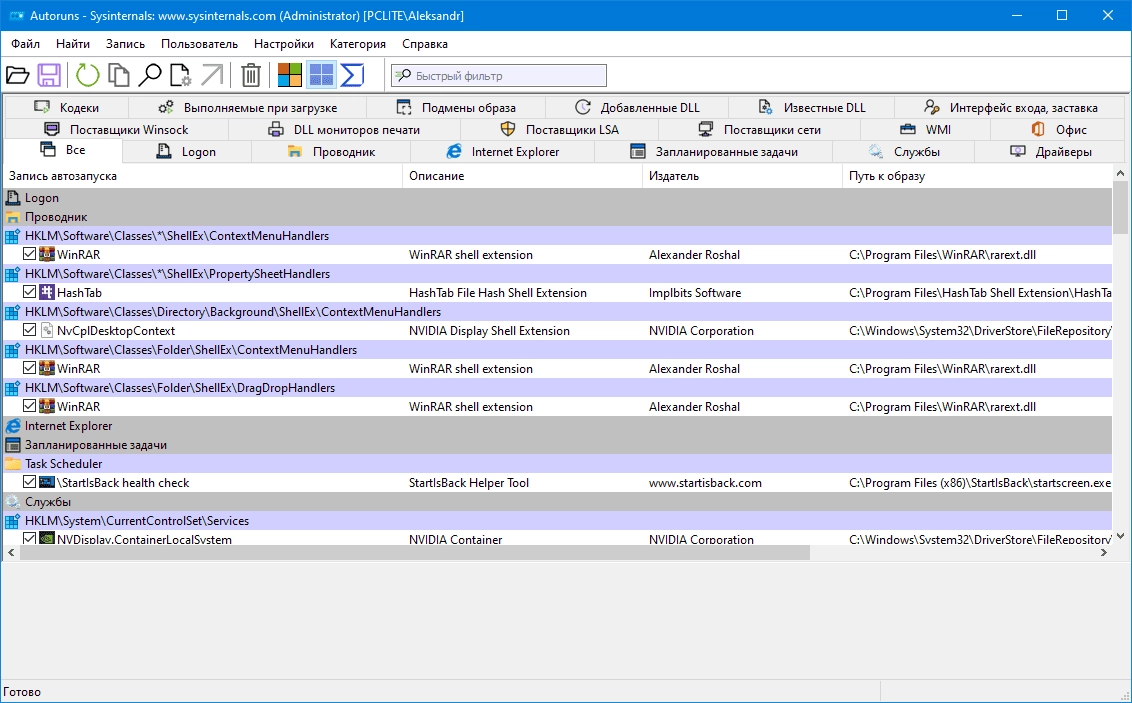1132x703 pixels.
Task: Click the trash can Delete icon
Action: point(251,75)
